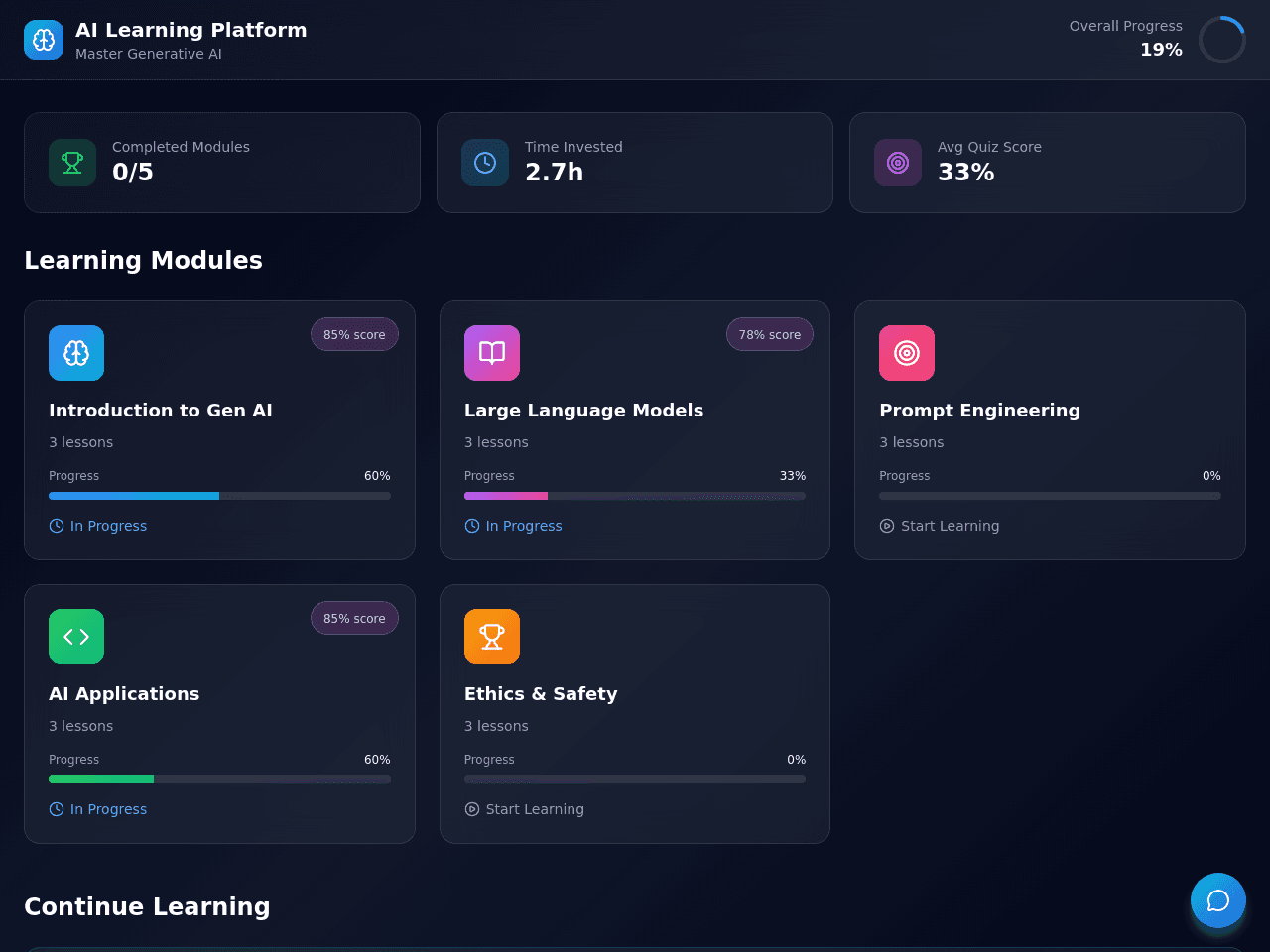Open the Ethics & Safety module title

[x=541, y=694]
